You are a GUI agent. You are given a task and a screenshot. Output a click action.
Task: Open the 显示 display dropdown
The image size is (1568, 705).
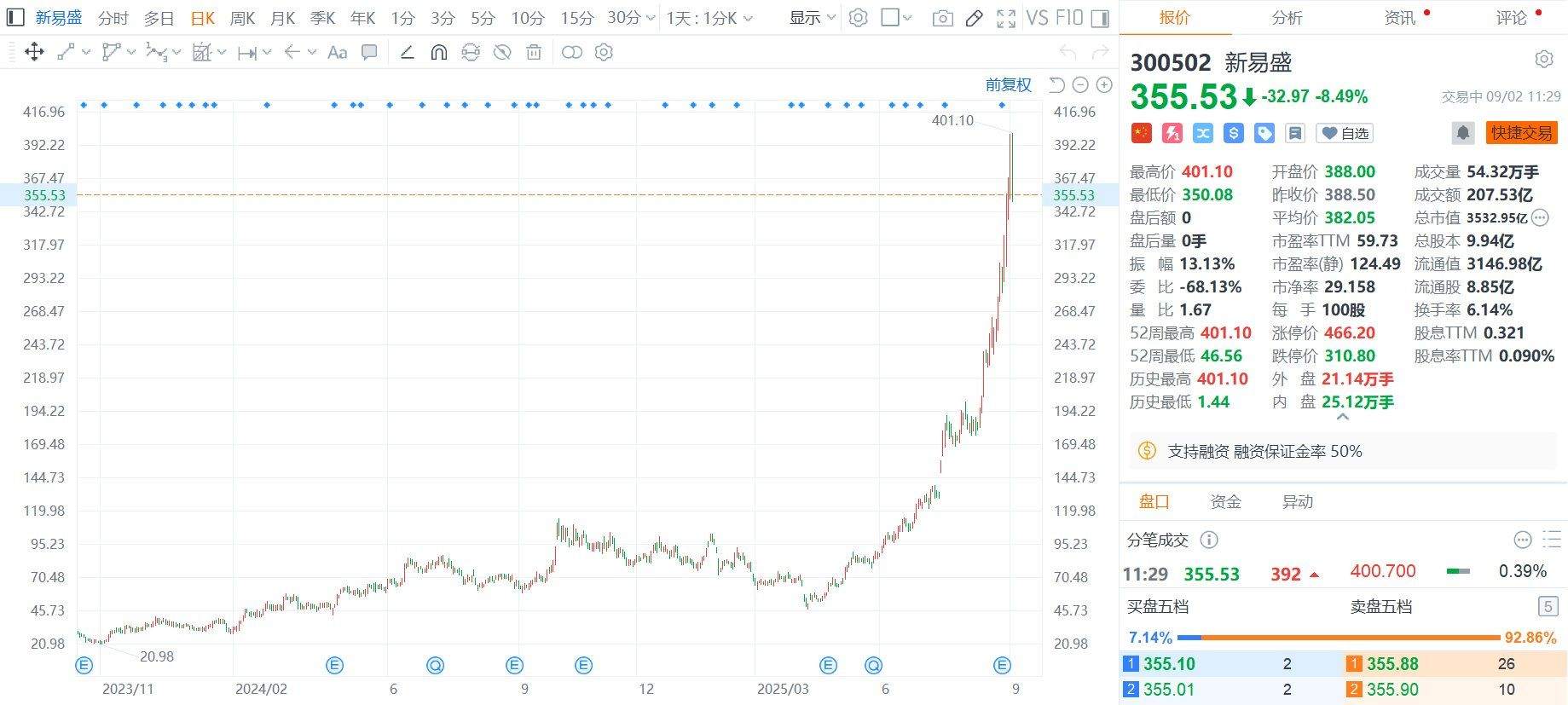[812, 18]
